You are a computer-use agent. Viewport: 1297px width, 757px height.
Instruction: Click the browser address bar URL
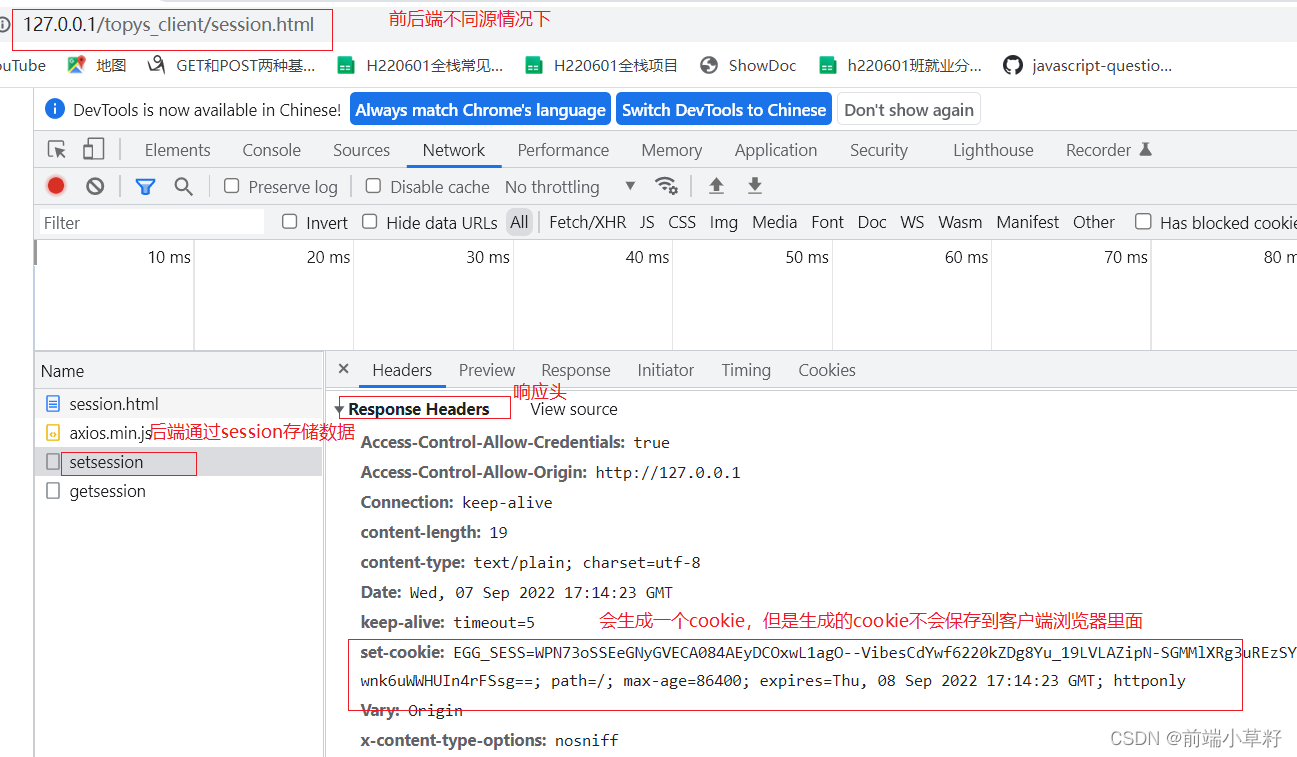click(168, 25)
